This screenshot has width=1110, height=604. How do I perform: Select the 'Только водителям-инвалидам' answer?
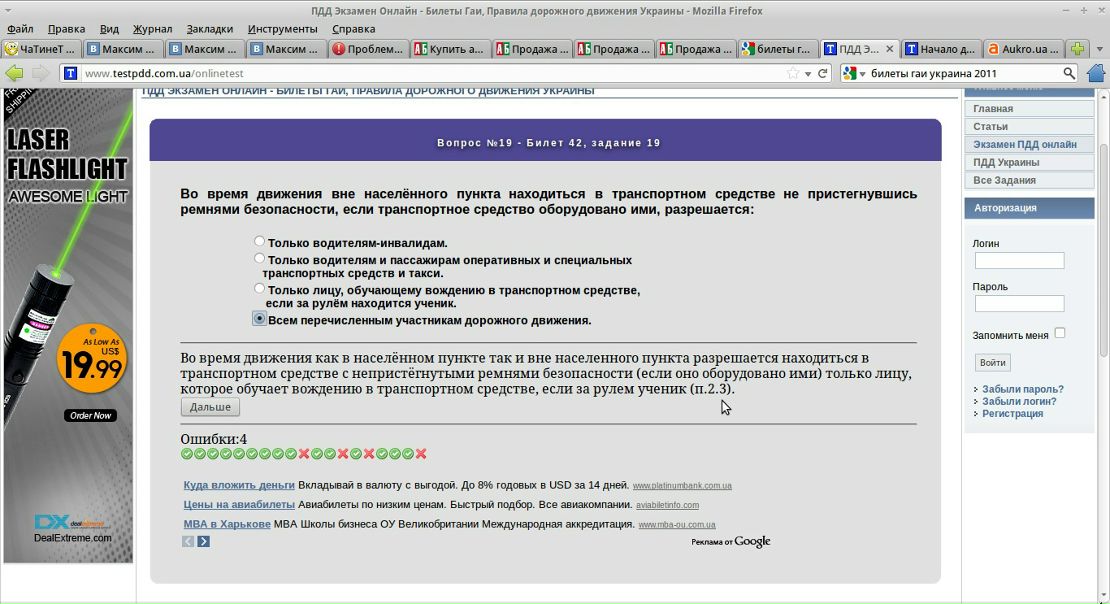(260, 242)
